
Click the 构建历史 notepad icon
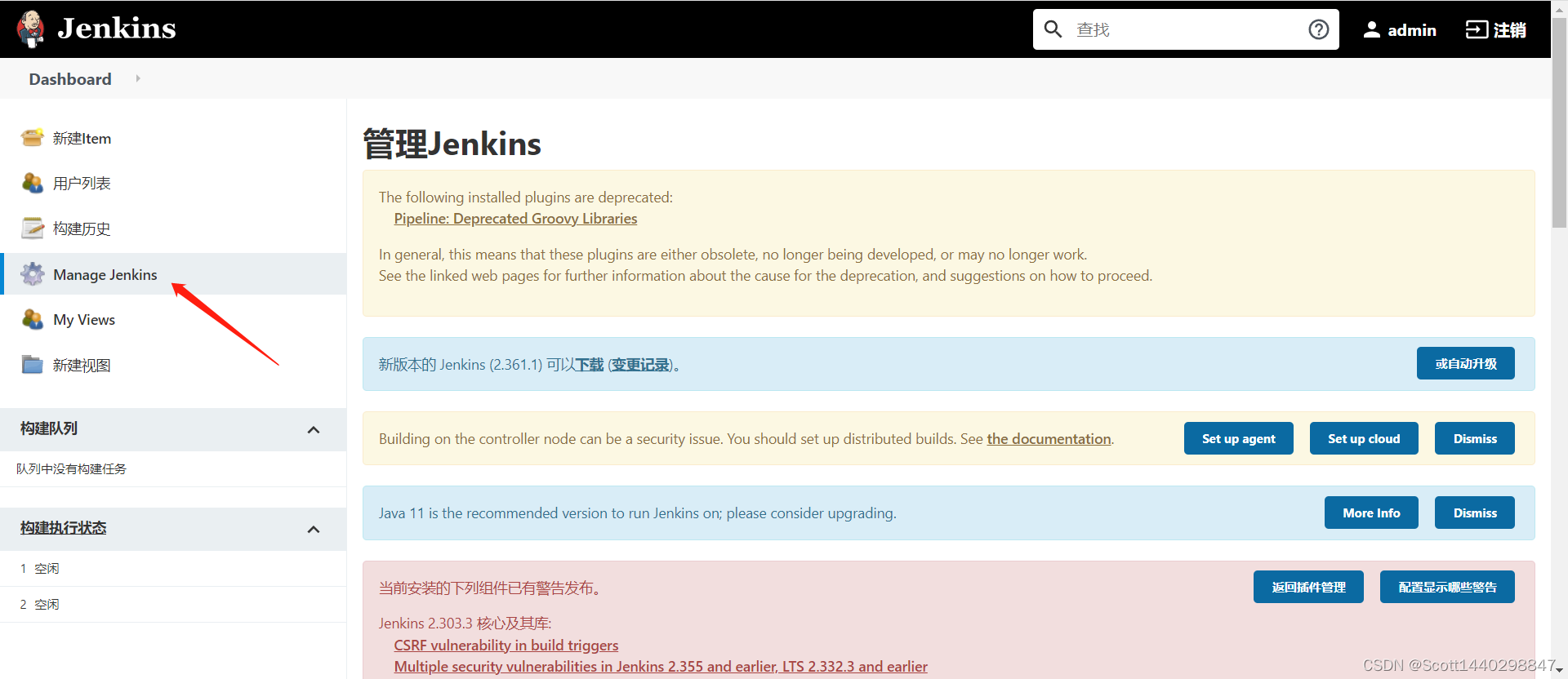coord(33,229)
